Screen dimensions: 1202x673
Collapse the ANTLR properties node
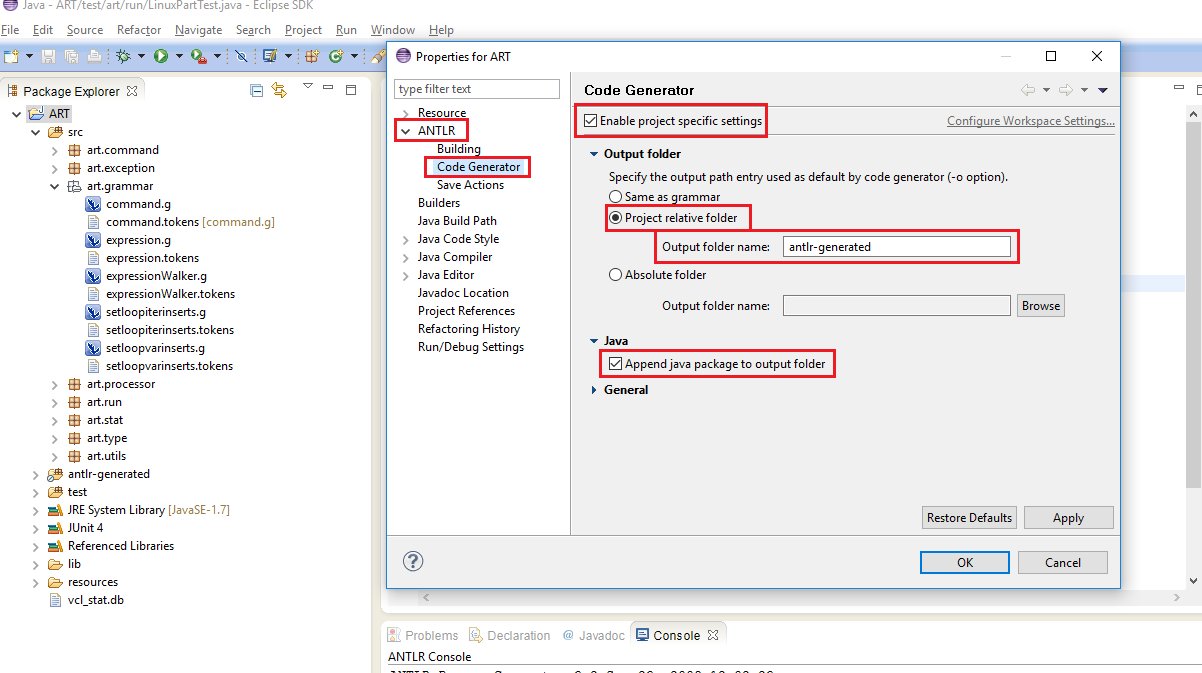point(405,131)
